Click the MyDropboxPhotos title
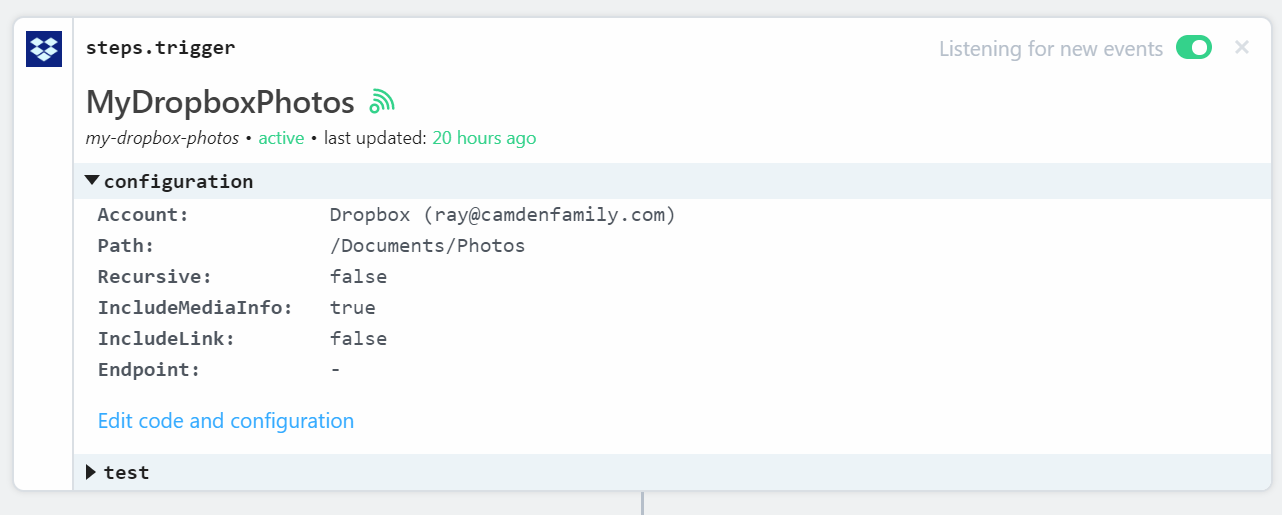 (x=220, y=102)
